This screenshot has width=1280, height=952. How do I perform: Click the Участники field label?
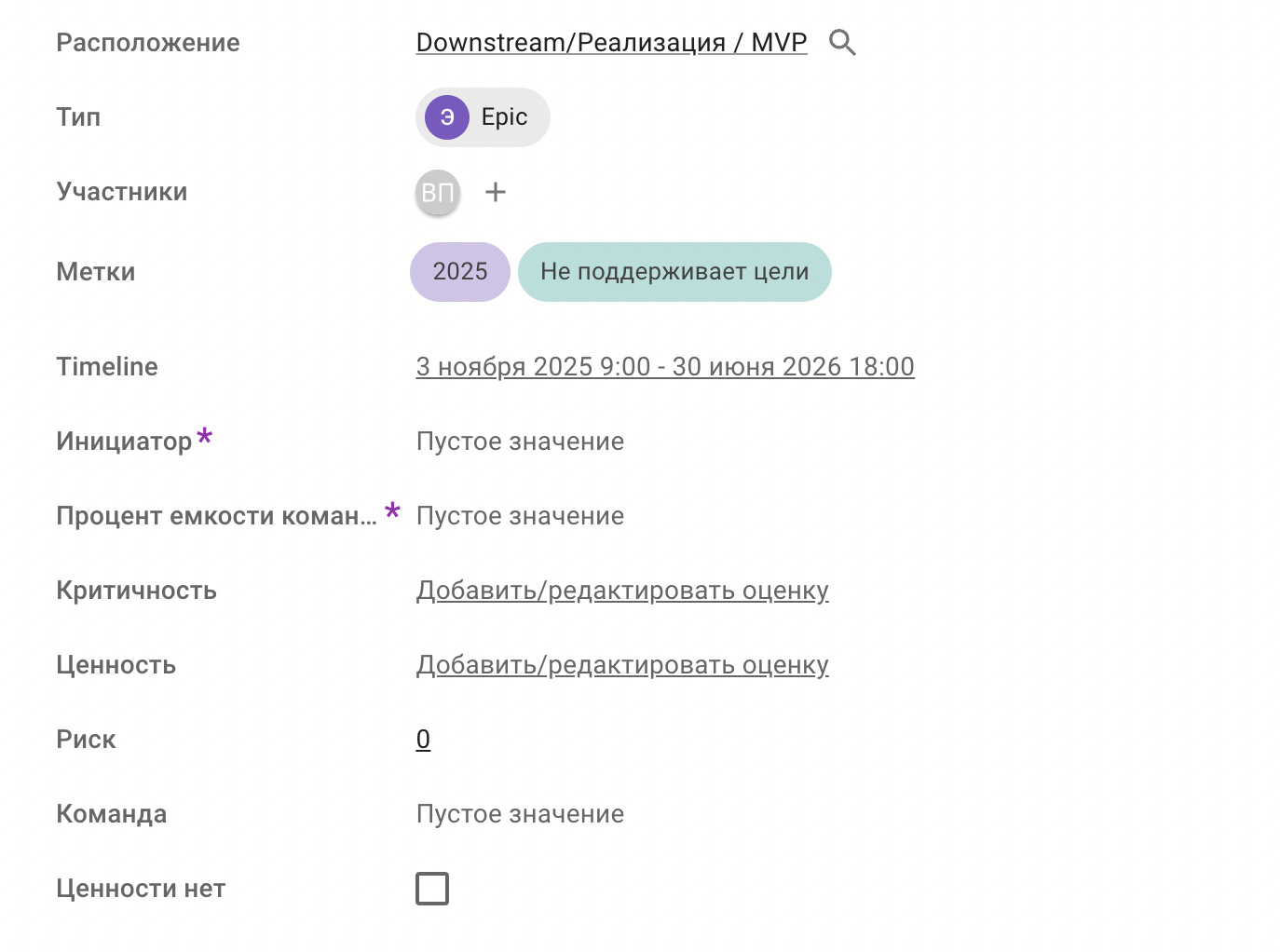coord(122,192)
